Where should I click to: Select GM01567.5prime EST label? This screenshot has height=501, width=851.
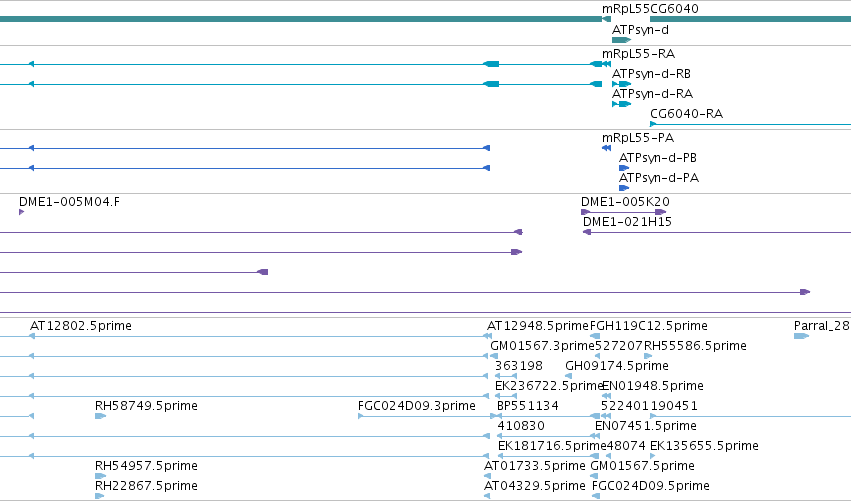click(643, 466)
